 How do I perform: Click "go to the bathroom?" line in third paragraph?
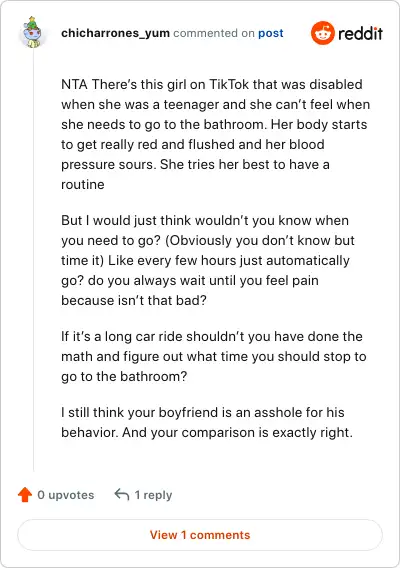124,377
